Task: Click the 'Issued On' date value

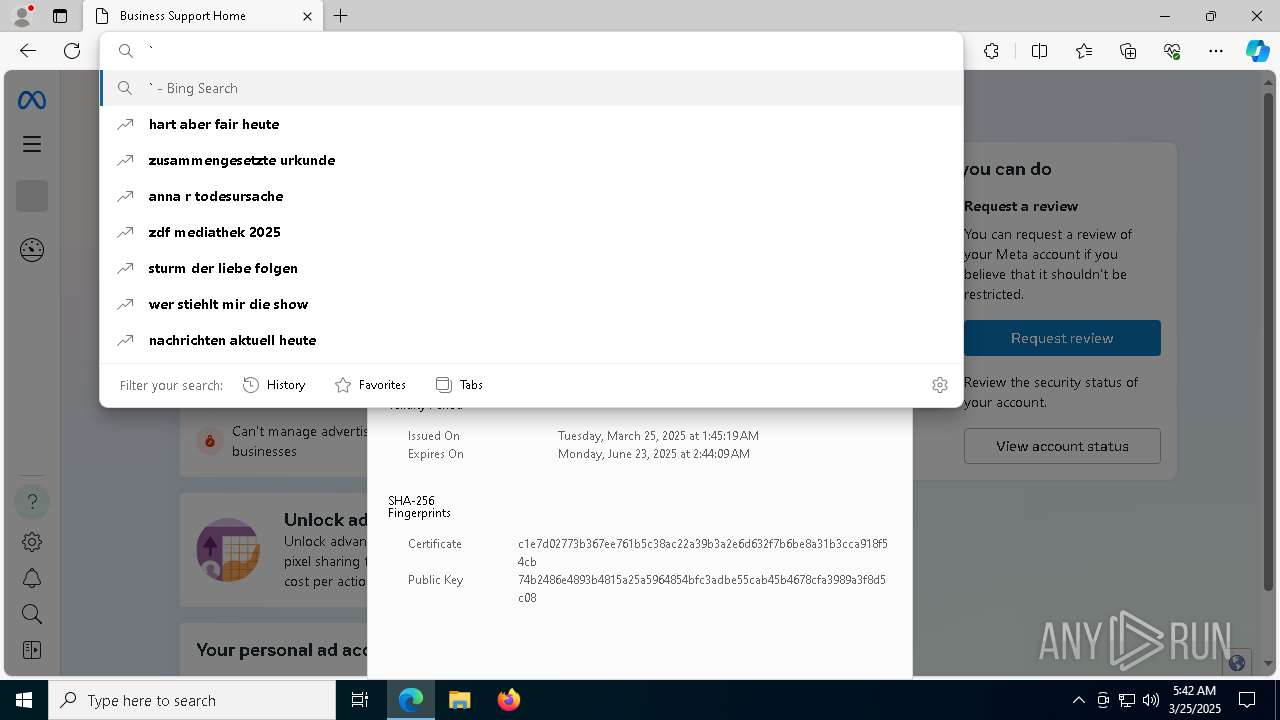Action: tap(658, 436)
